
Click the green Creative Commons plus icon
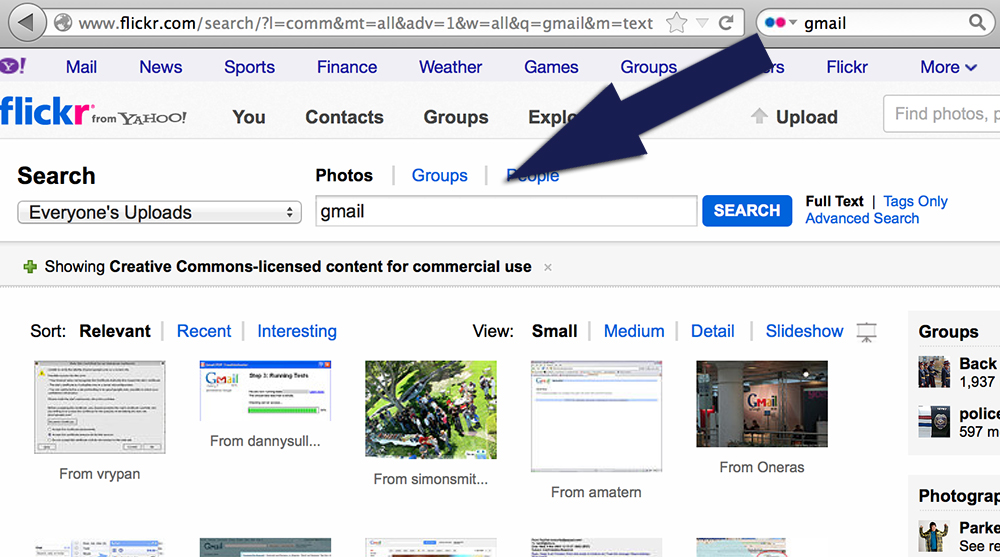[x=30, y=267]
